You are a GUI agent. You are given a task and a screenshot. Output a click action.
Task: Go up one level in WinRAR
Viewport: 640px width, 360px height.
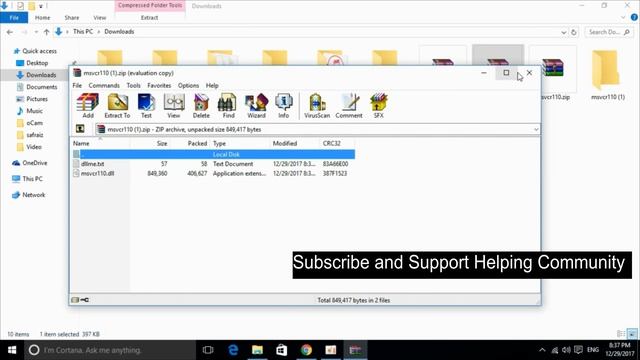click(80, 129)
